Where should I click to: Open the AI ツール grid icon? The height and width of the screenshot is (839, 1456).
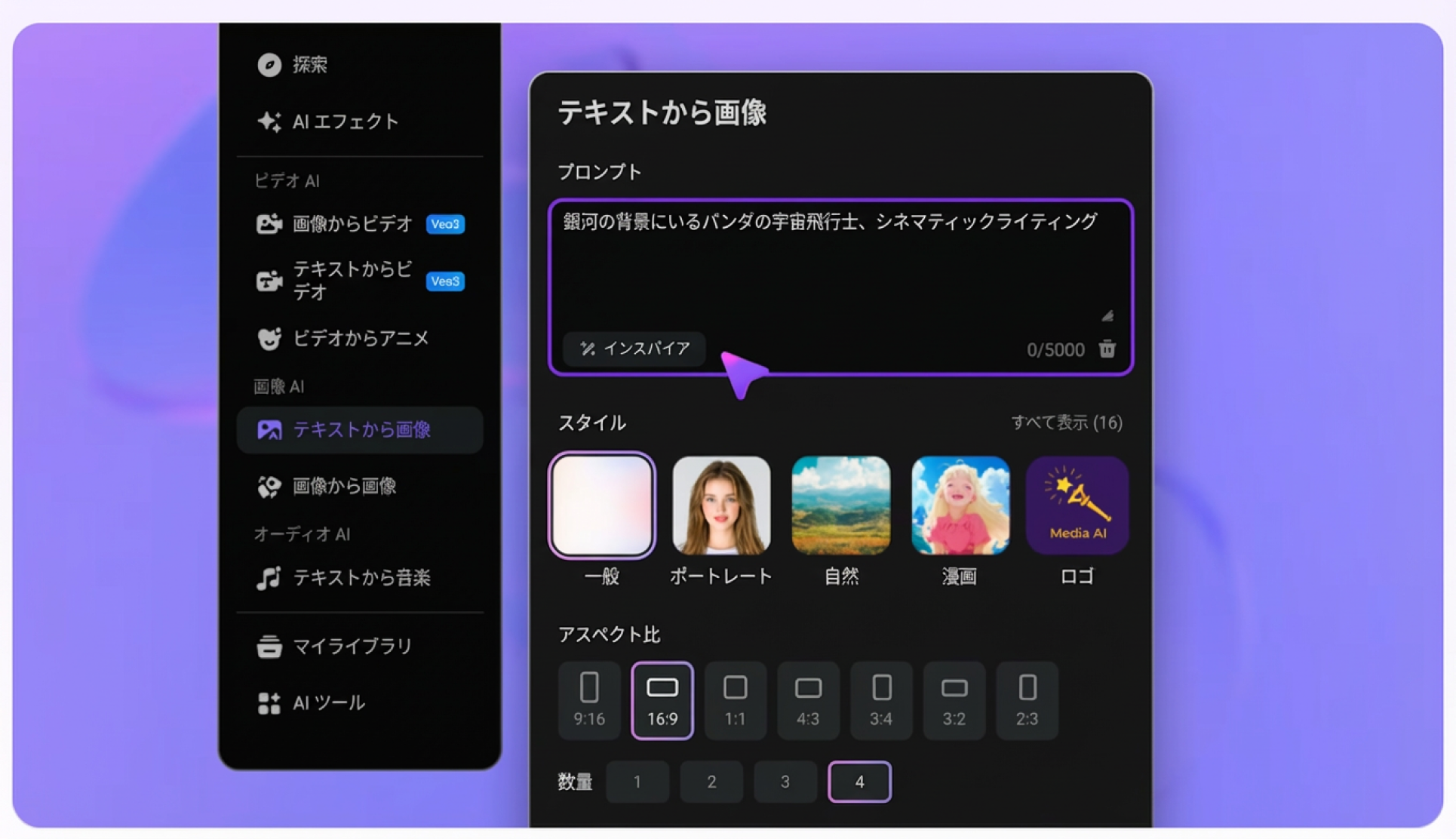269,703
